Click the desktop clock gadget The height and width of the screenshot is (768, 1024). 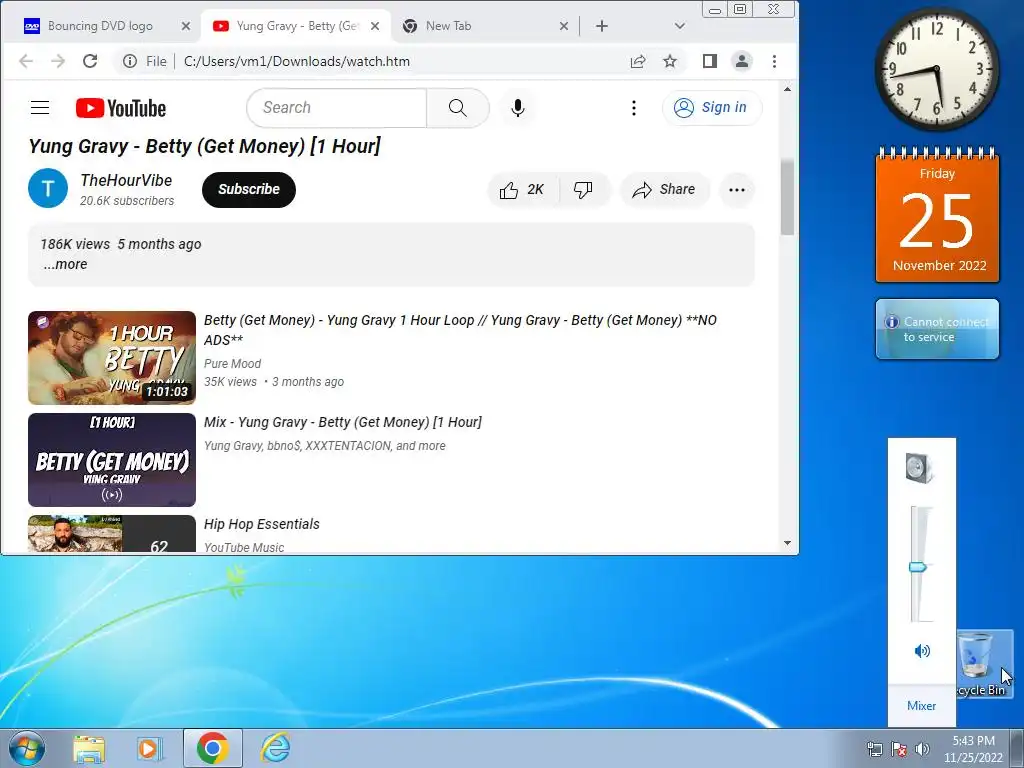(937, 69)
